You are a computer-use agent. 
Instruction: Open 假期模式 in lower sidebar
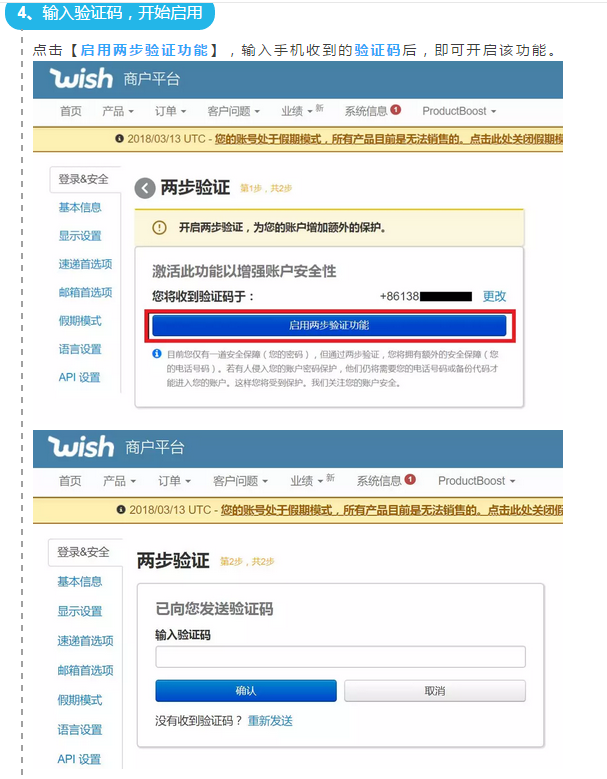pyautogui.click(x=80, y=700)
